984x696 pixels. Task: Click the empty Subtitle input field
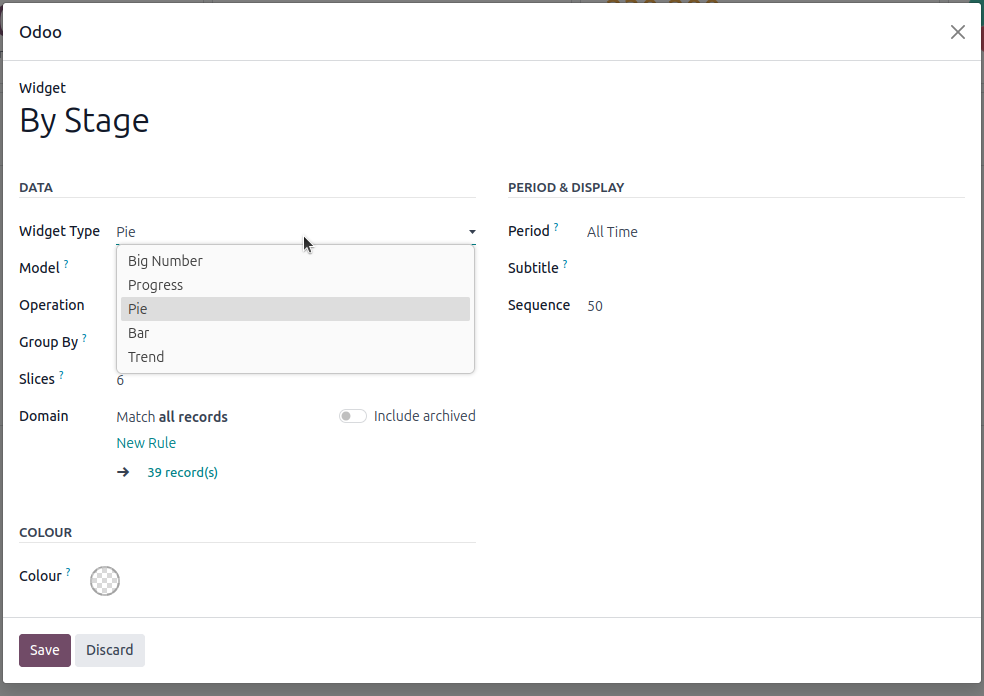click(x=776, y=269)
